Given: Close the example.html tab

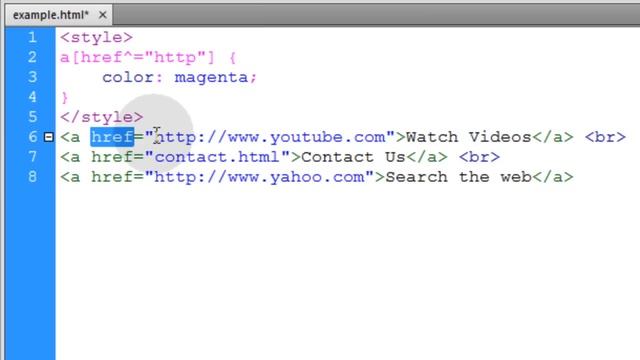Looking at the screenshot, I should click(102, 15).
